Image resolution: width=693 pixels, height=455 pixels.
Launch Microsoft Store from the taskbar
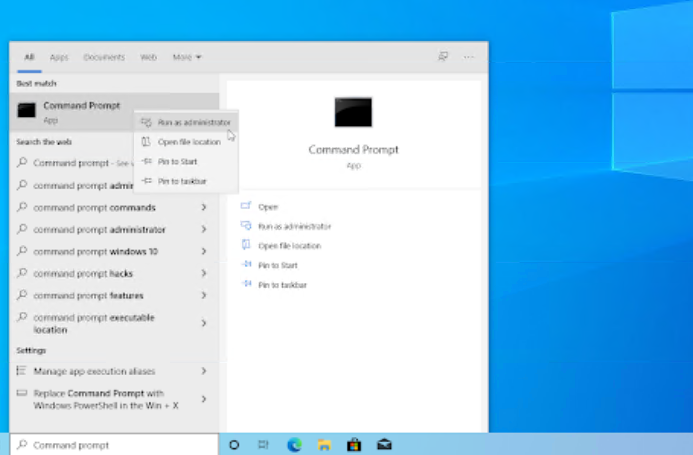tap(353, 445)
